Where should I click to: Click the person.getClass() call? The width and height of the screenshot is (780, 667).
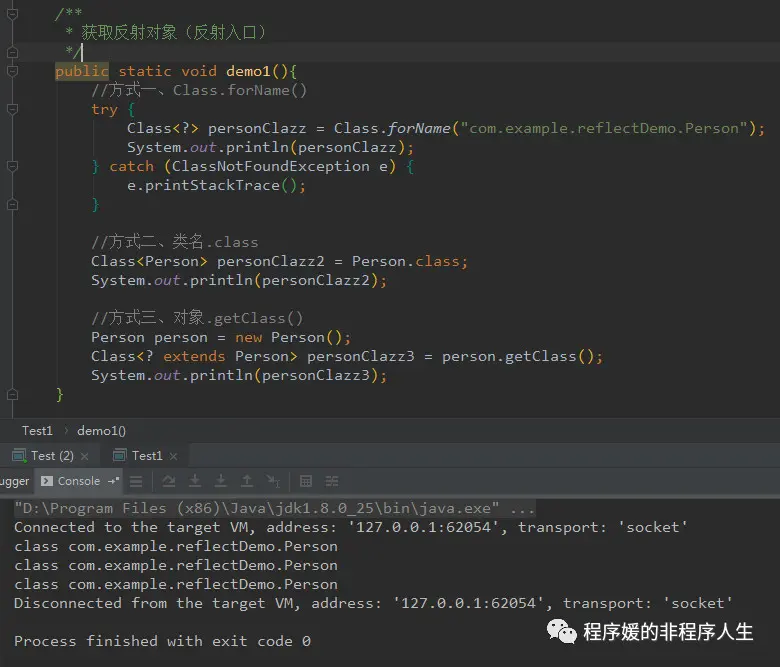point(518,356)
